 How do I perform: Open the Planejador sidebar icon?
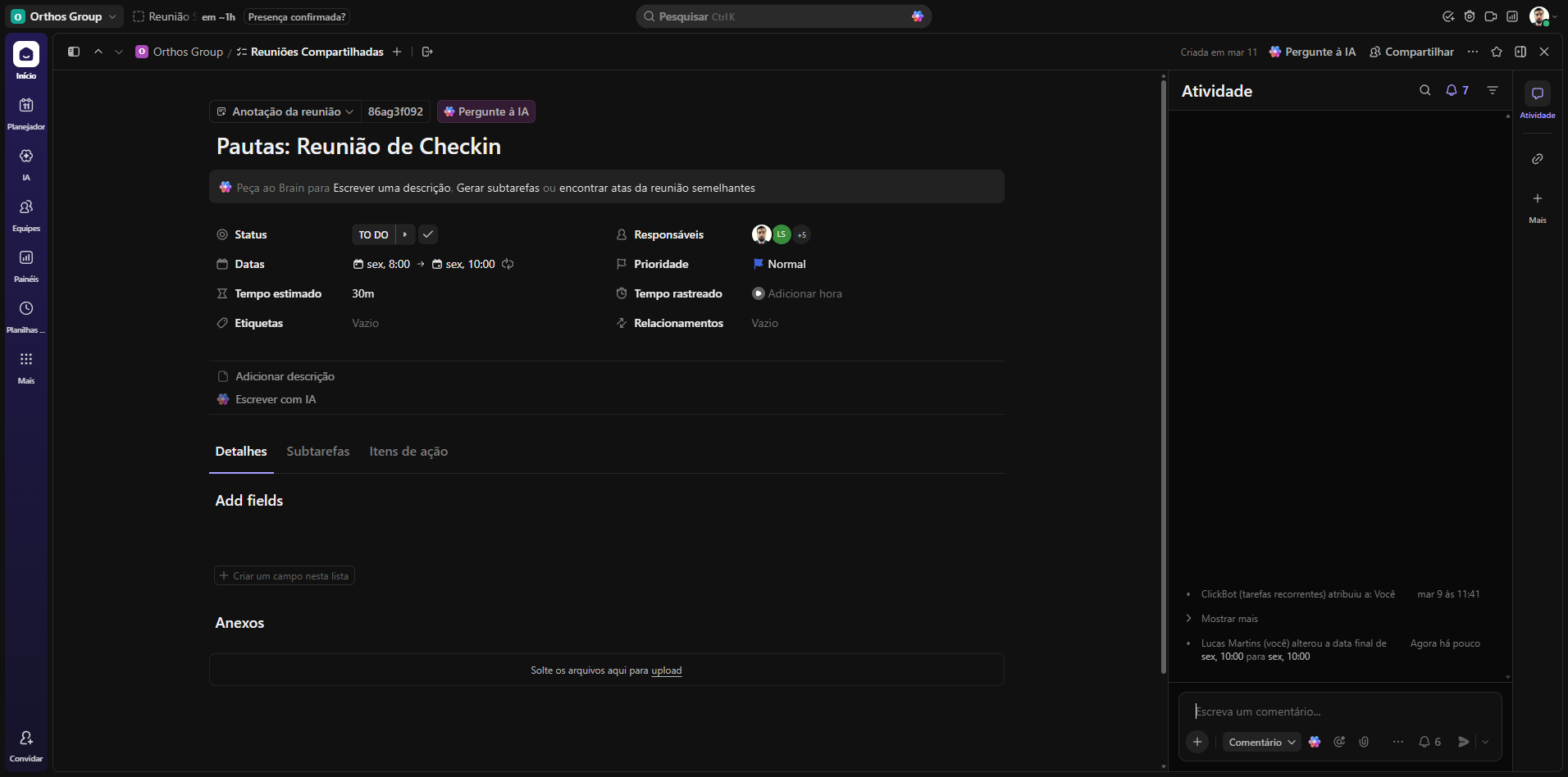(x=26, y=106)
